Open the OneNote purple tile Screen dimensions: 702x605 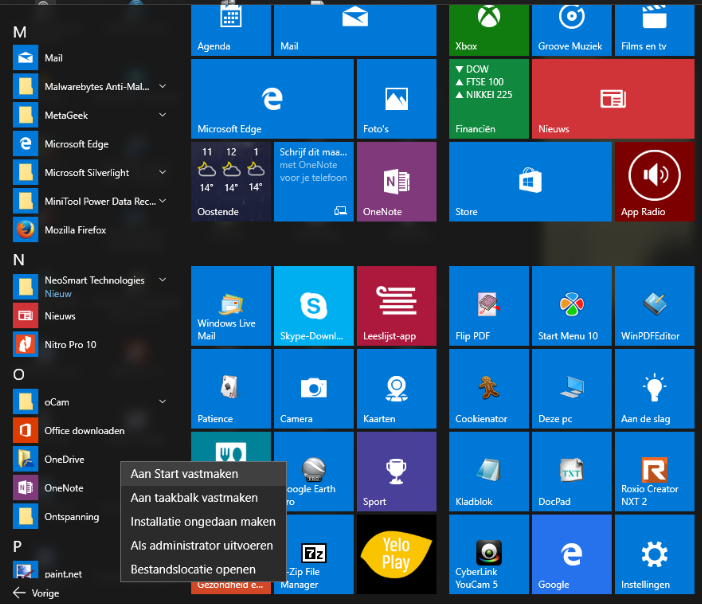tap(396, 181)
